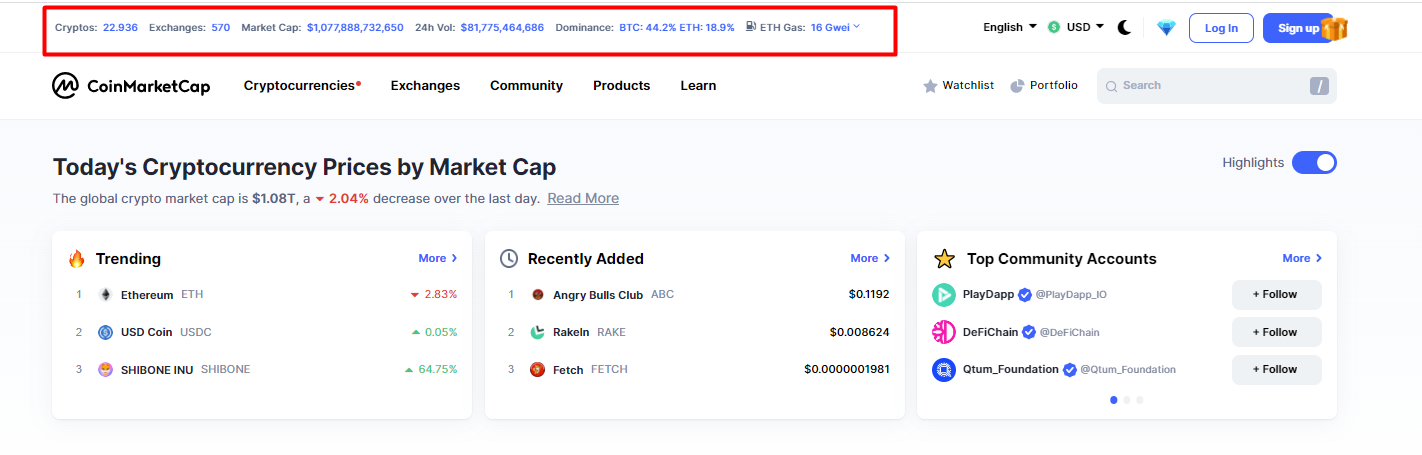Click the RakeIn coin icon

coord(538,332)
